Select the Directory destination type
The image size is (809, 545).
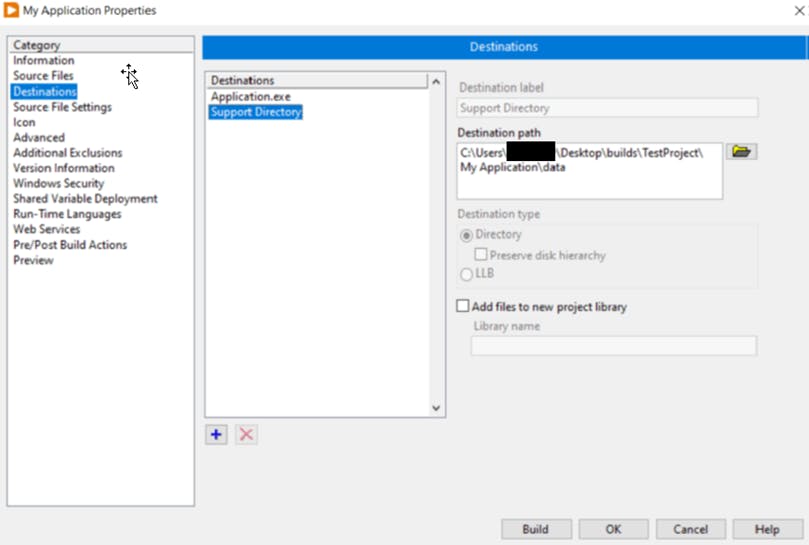point(467,235)
